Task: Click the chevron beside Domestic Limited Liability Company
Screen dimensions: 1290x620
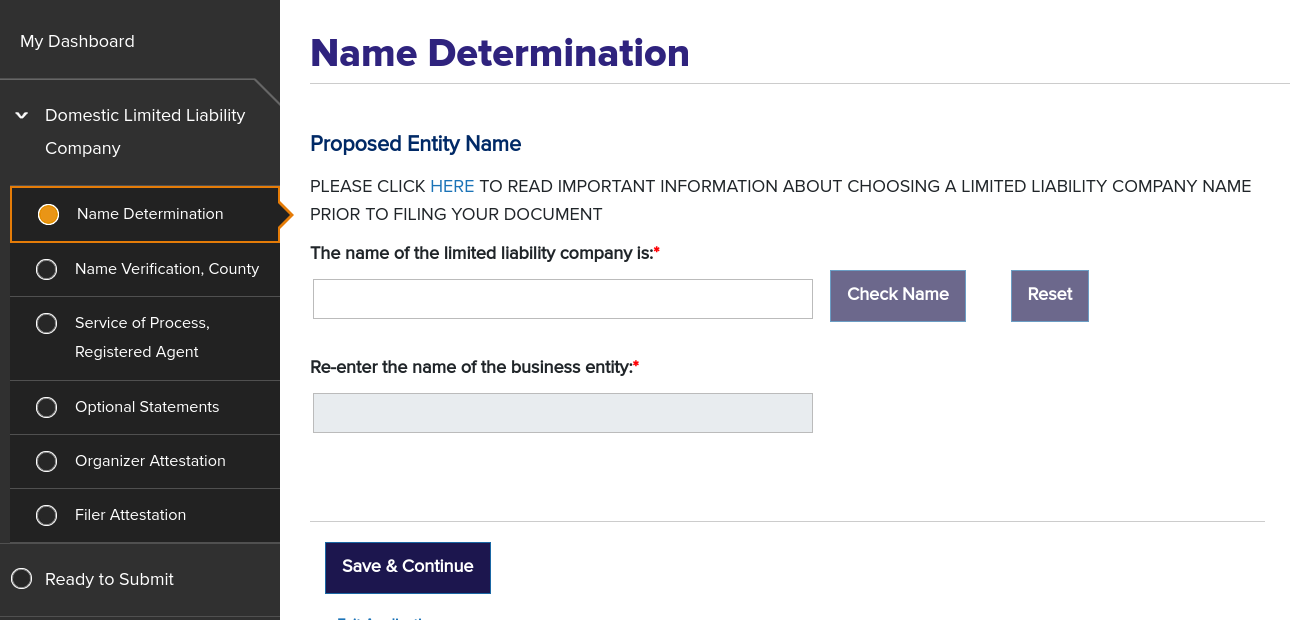Action: 21,115
